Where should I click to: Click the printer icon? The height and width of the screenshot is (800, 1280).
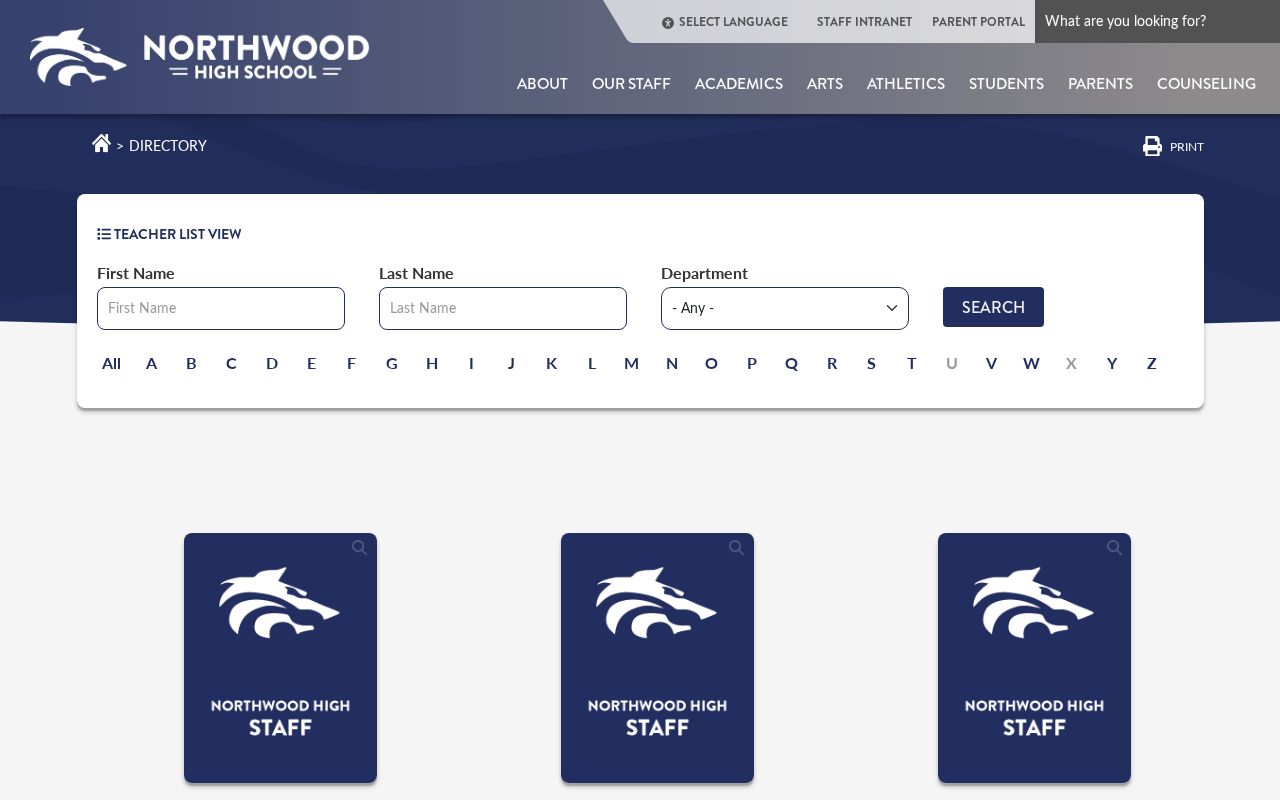click(x=1152, y=146)
